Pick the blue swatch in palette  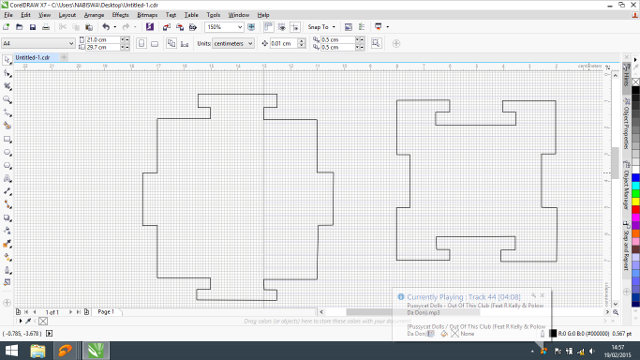tap(636, 178)
